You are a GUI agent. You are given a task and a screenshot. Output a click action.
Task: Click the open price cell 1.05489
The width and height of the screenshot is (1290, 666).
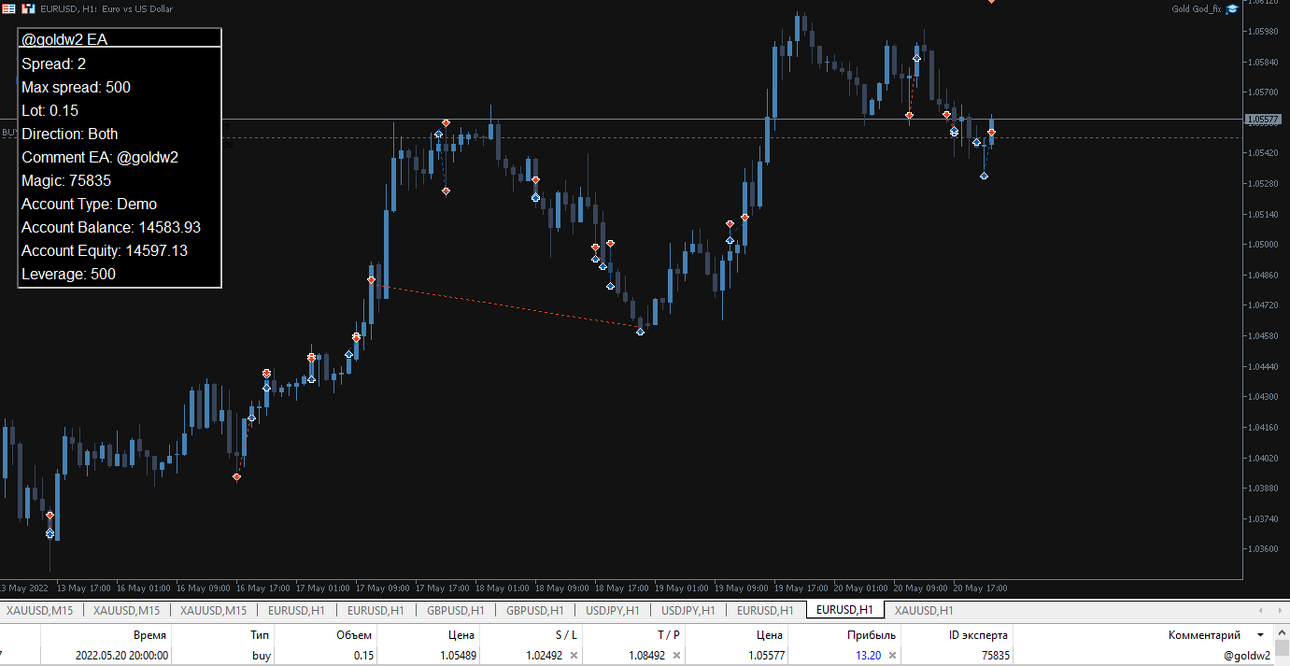click(x=458, y=656)
